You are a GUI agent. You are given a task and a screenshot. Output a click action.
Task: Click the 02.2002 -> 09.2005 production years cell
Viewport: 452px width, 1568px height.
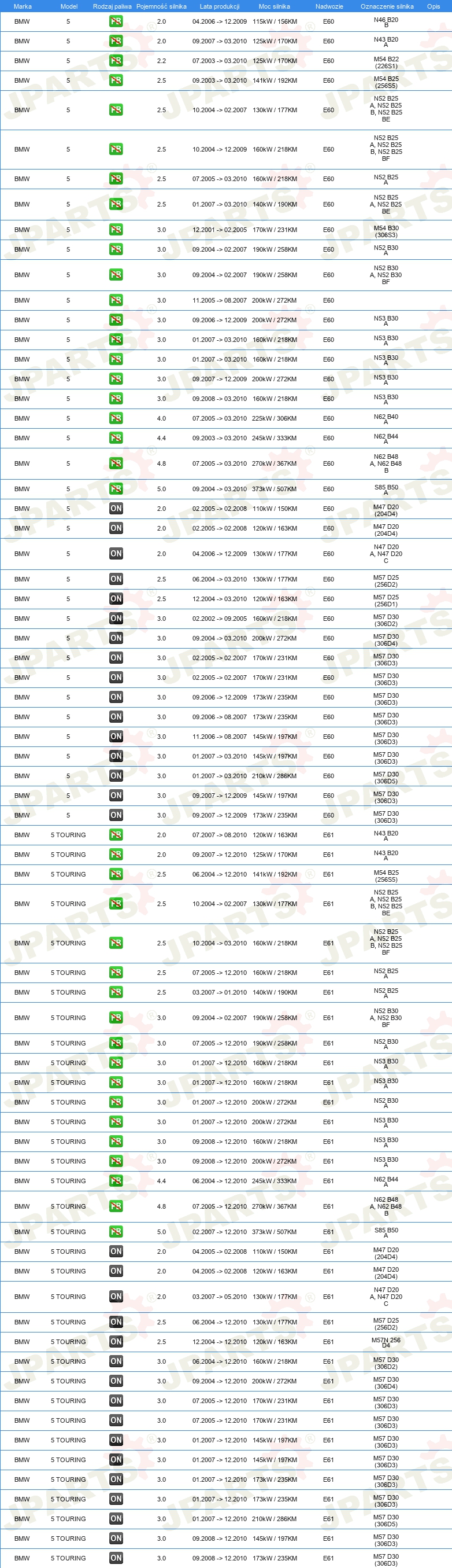220,619
